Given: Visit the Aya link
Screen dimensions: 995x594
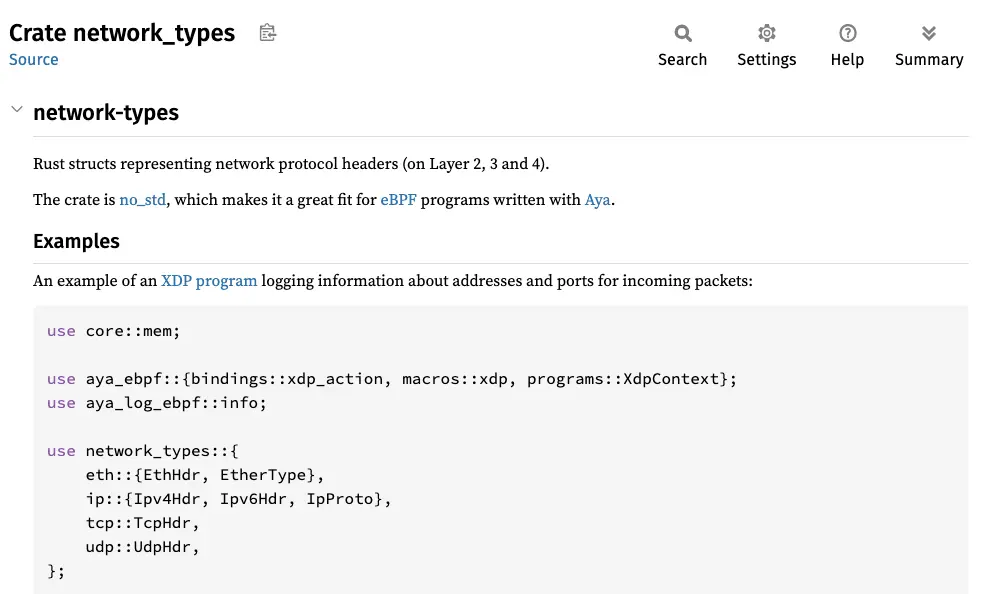Looking at the screenshot, I should (597, 199).
